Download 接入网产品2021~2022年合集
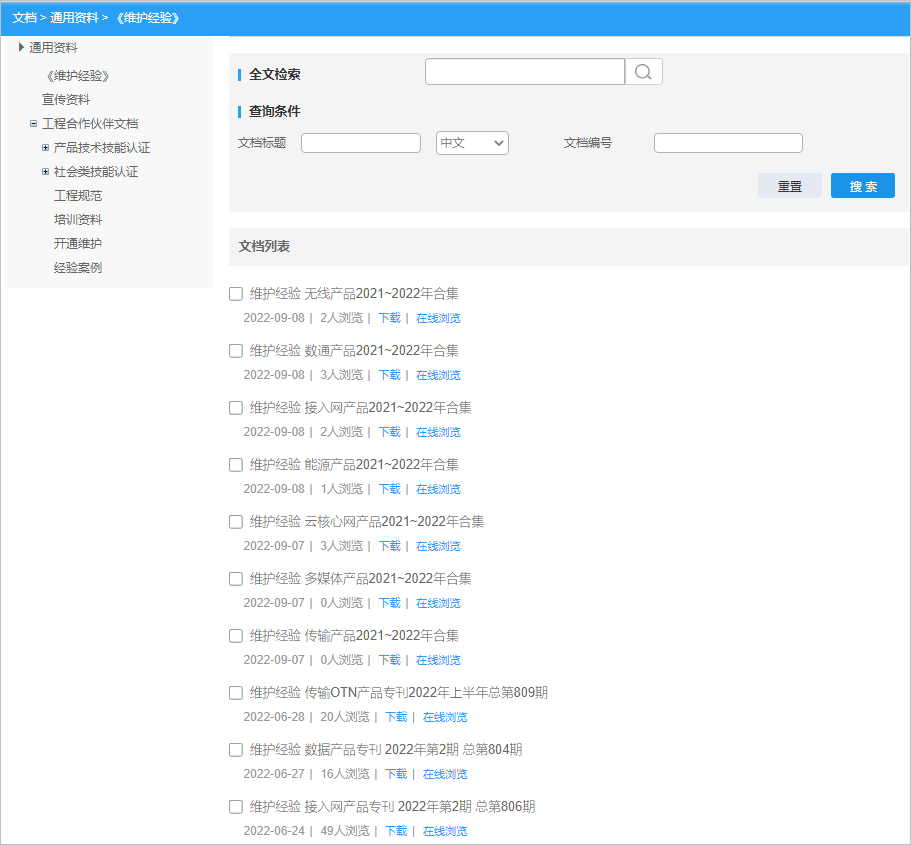This screenshot has width=911, height=845. coord(390,432)
